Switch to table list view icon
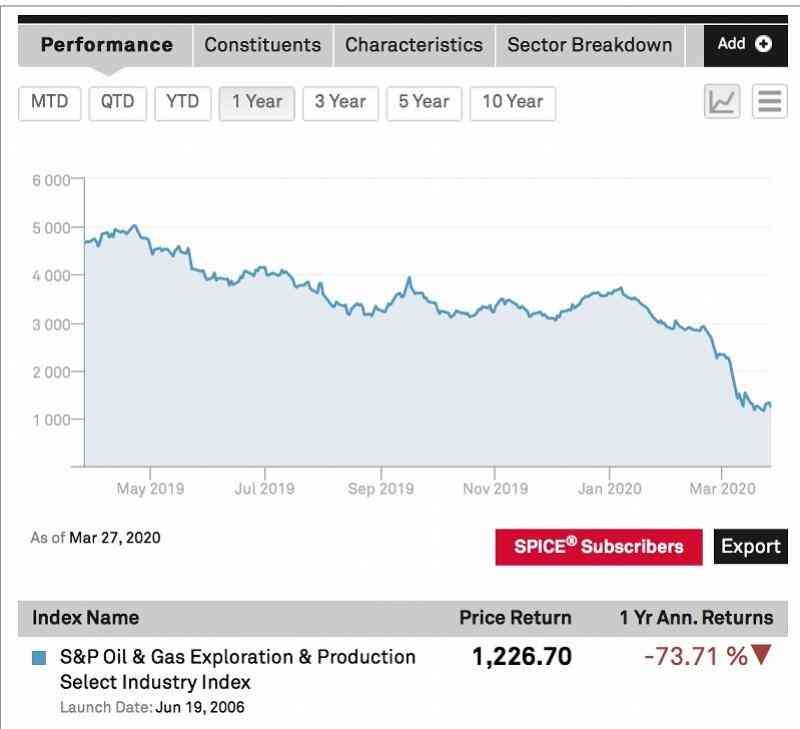The height and width of the screenshot is (729, 800). click(769, 101)
